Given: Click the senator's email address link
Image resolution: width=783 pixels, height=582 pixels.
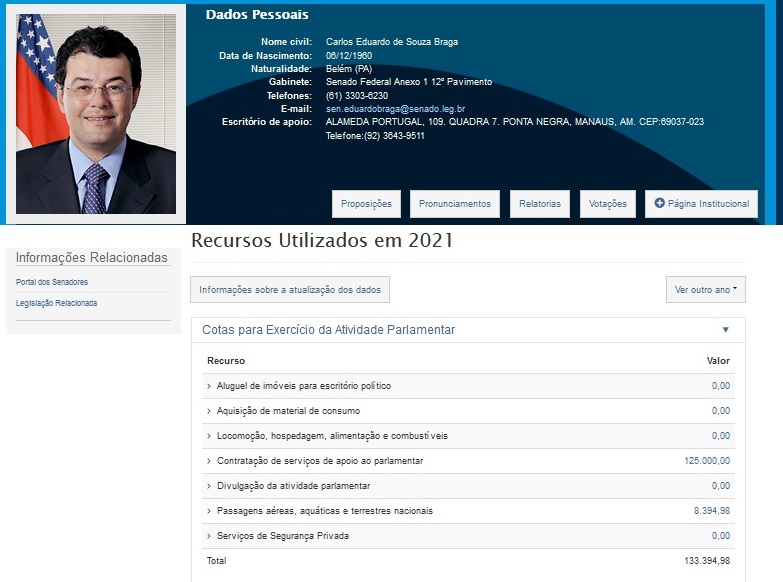Looking at the screenshot, I should point(395,108).
